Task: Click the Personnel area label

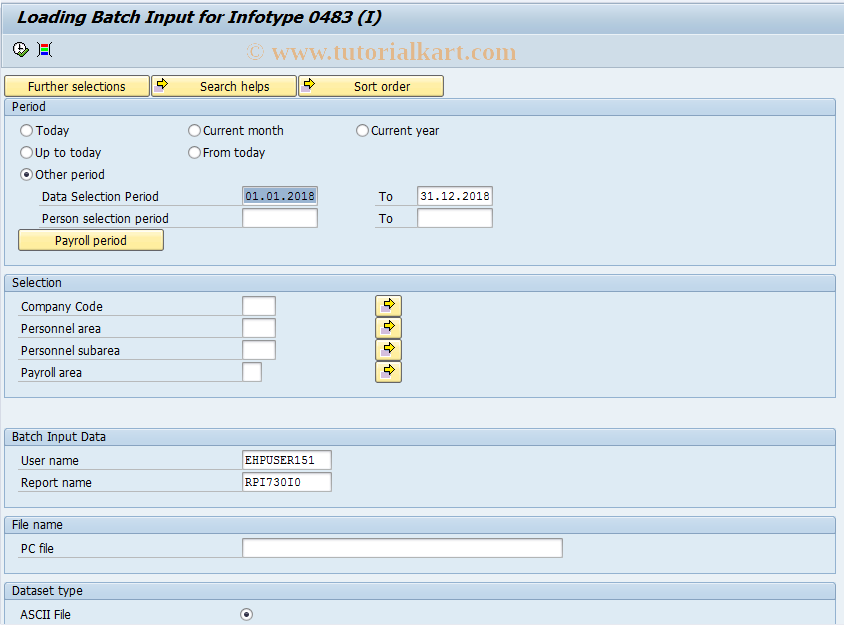Action: (61, 329)
